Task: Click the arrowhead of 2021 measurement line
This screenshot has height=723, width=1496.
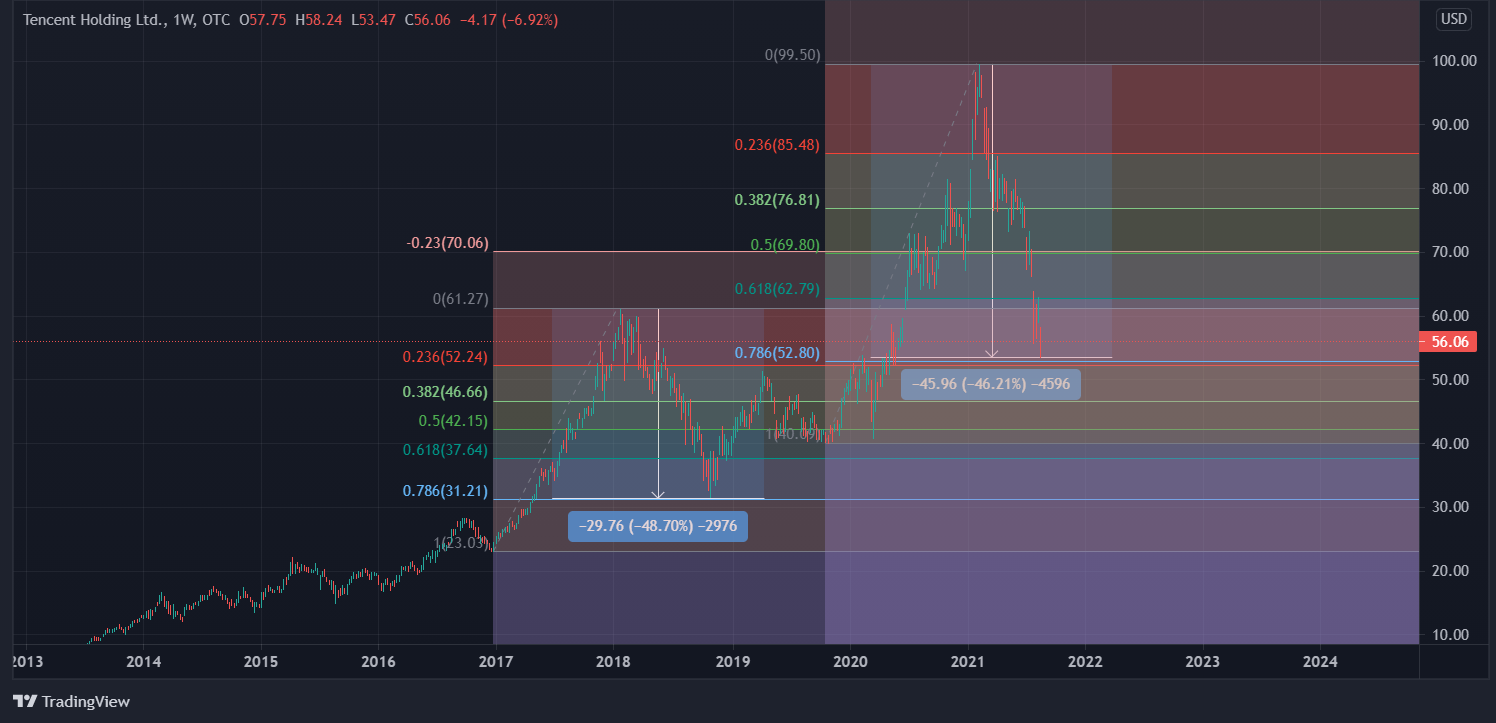Action: coord(992,352)
